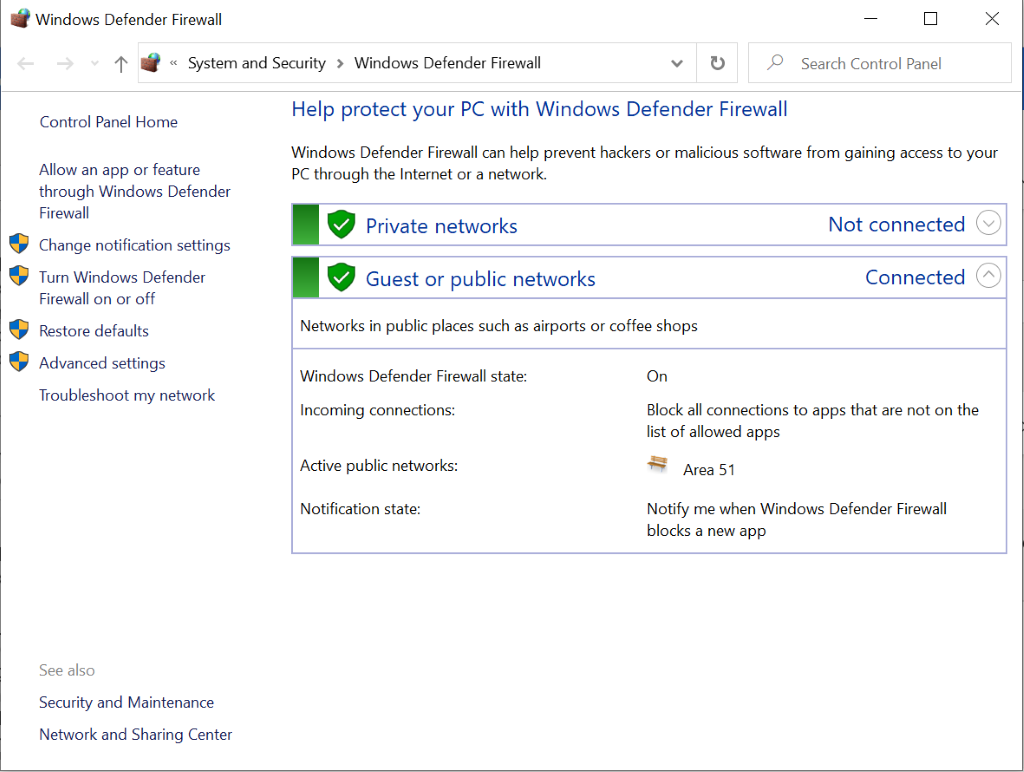Image resolution: width=1024 pixels, height=772 pixels.
Task: Open the address bar dropdown chevron
Action: point(676,62)
